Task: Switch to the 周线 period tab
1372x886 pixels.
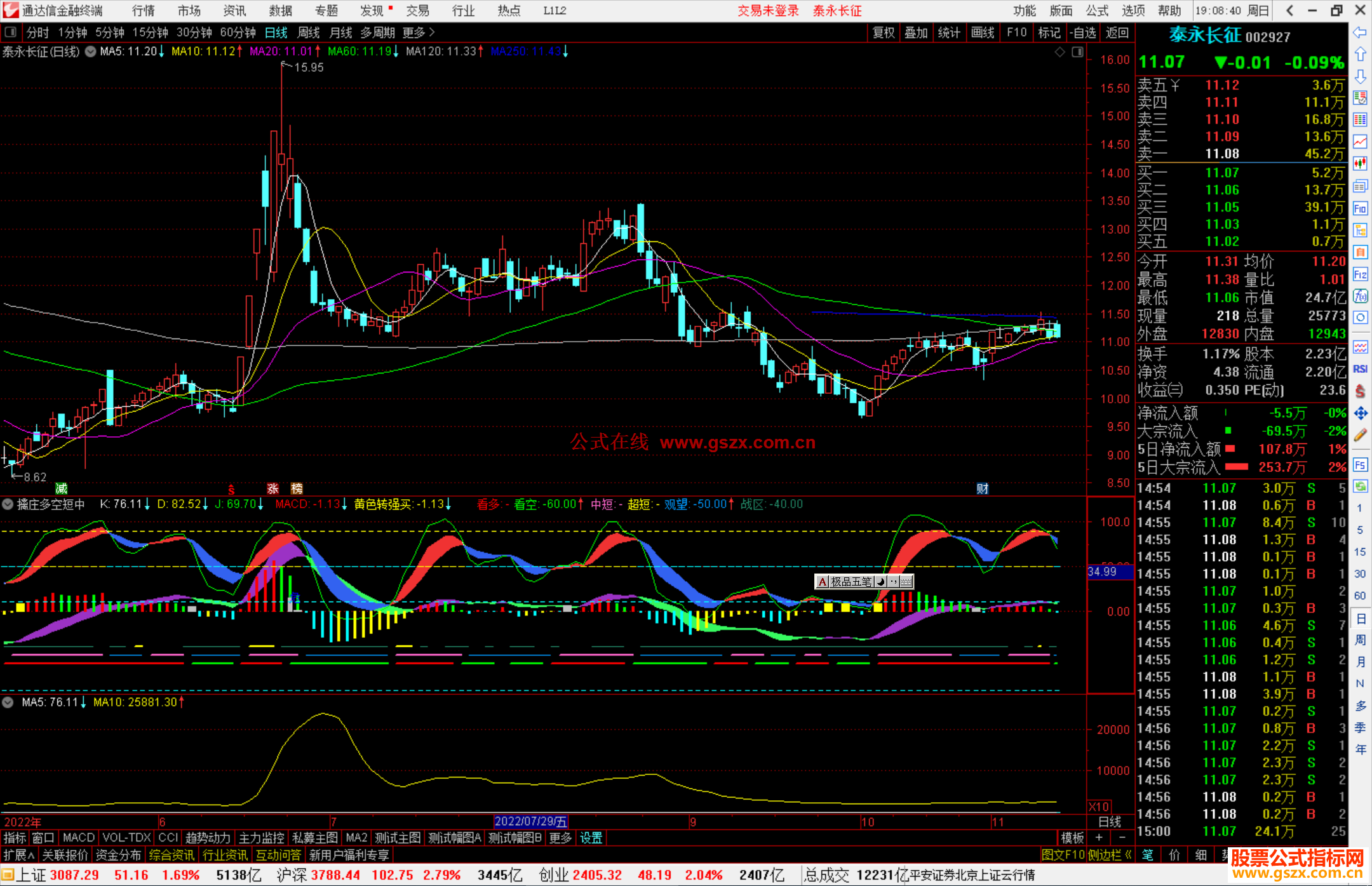Action: tap(309, 32)
